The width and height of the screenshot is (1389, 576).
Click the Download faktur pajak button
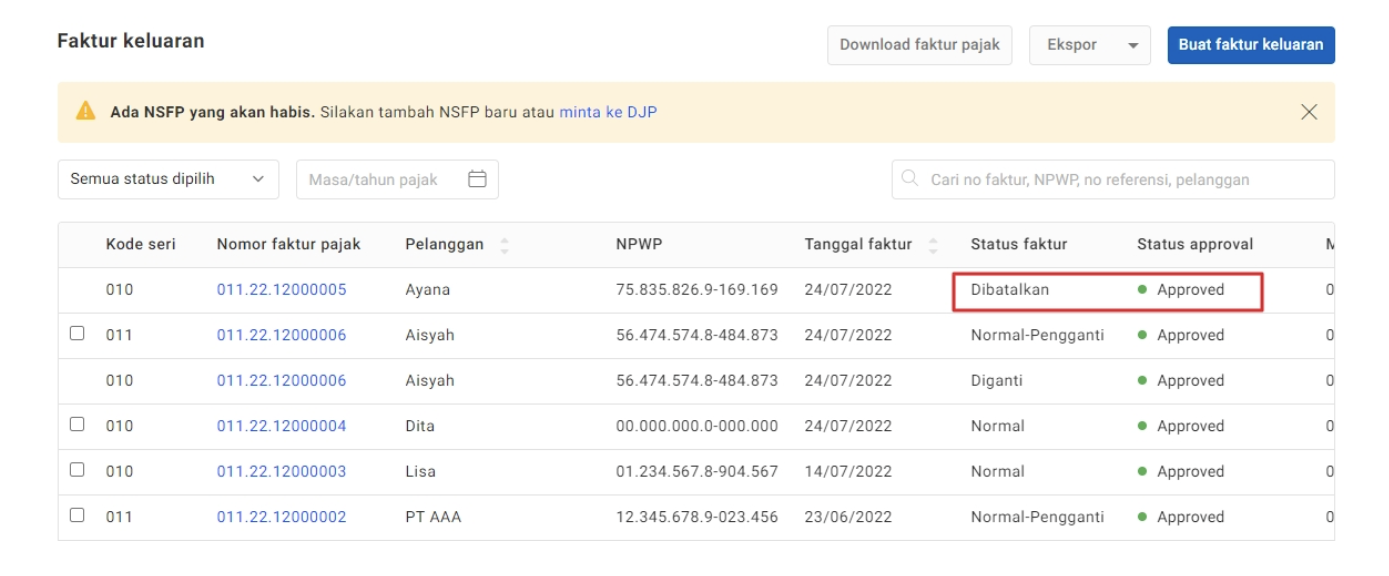[x=920, y=45]
